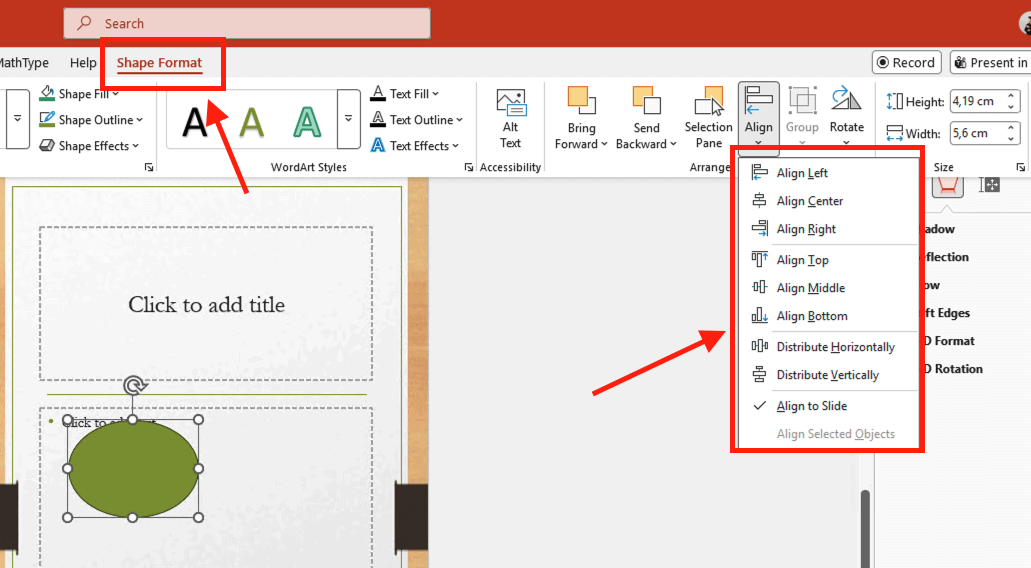This screenshot has height=568, width=1031.
Task: Click Distribute Horizontally
Action: pyautogui.click(x=835, y=347)
